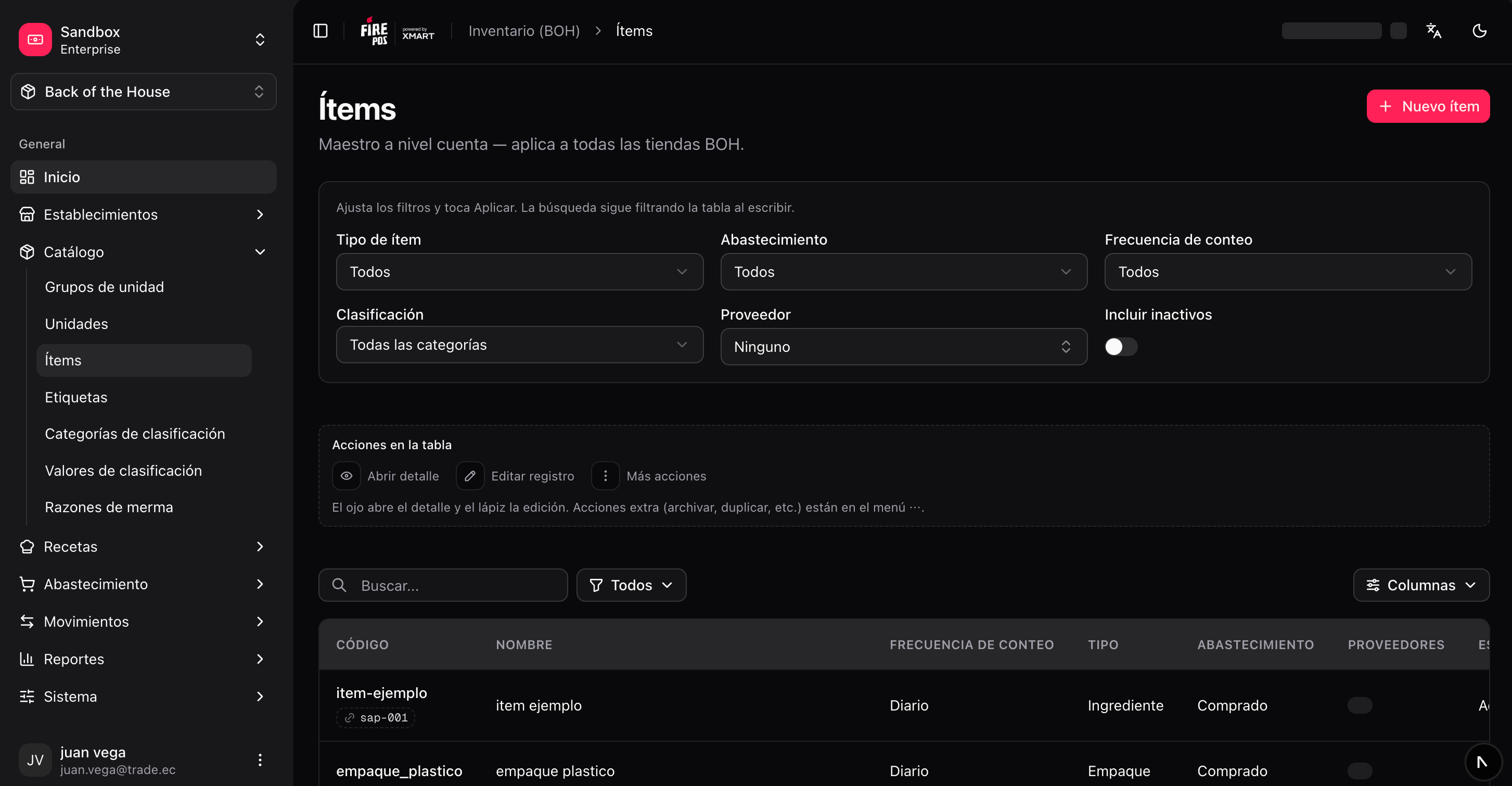Click the Más acciones three-dot icon
The height and width of the screenshot is (786, 1512).
(605, 475)
